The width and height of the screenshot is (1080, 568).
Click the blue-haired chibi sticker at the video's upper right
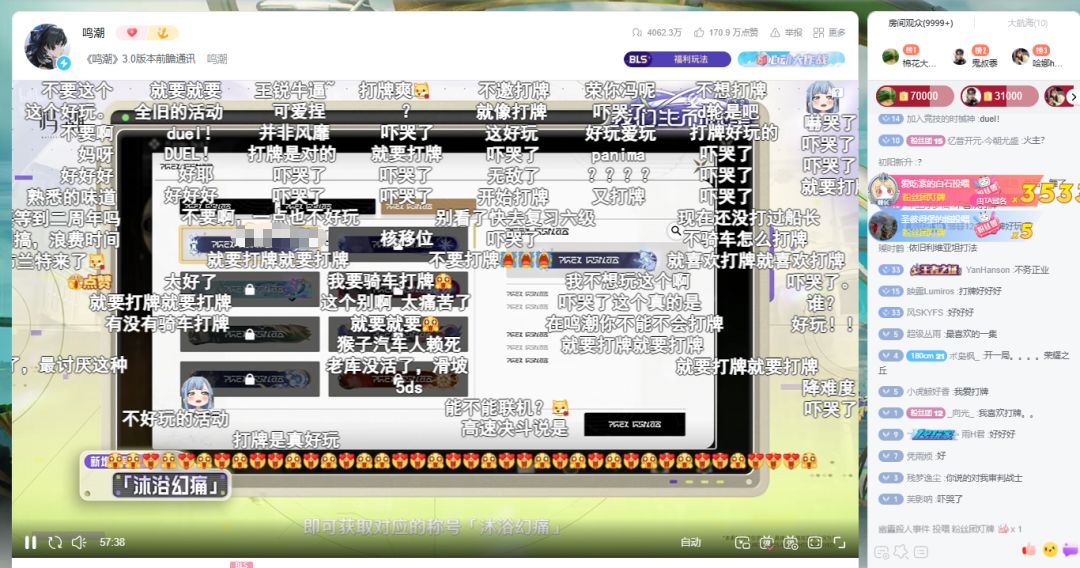pyautogui.click(x=824, y=98)
